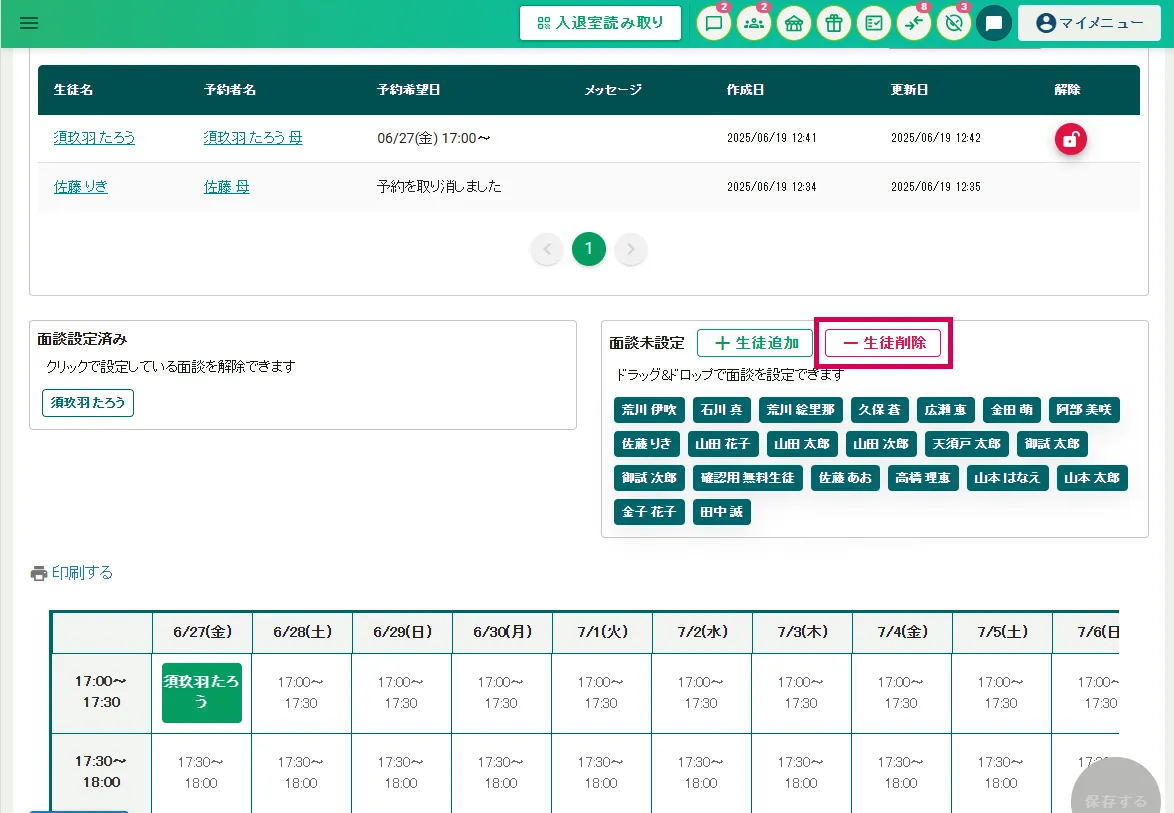This screenshot has height=813, width=1174.
Task: Click the crossed-out circle icon with badge 3
Action: (x=954, y=24)
